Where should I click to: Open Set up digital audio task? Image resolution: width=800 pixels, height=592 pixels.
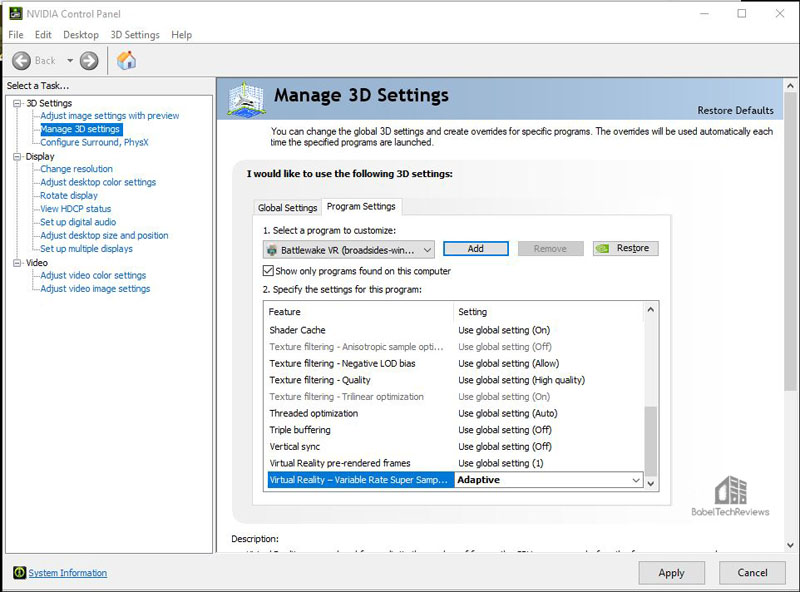coord(78,222)
